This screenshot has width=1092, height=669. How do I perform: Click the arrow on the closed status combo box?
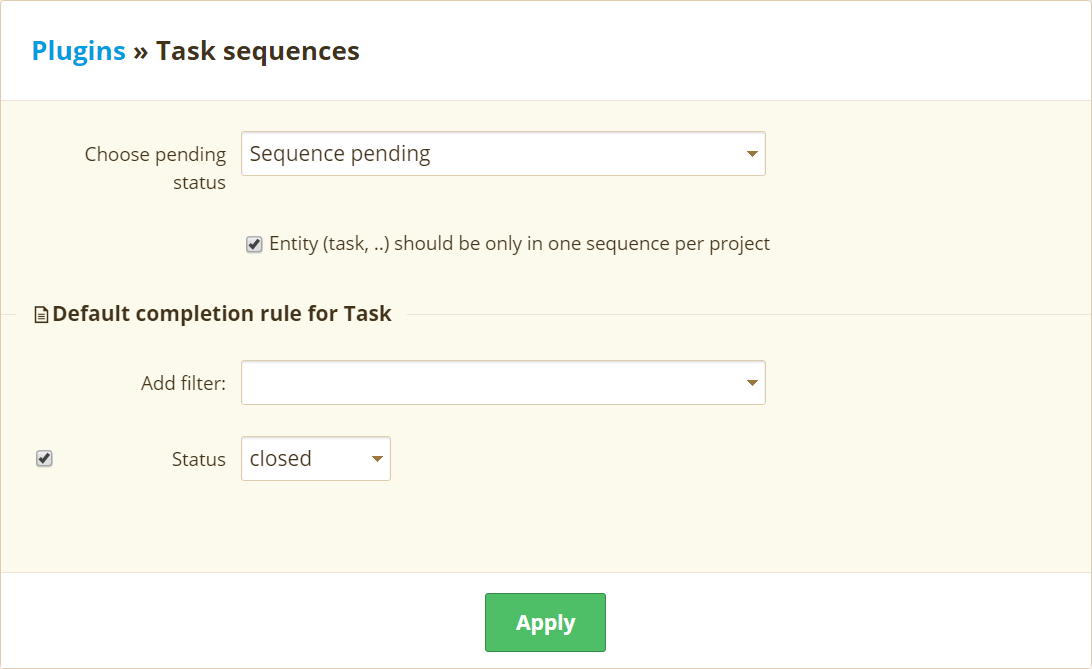click(x=377, y=459)
